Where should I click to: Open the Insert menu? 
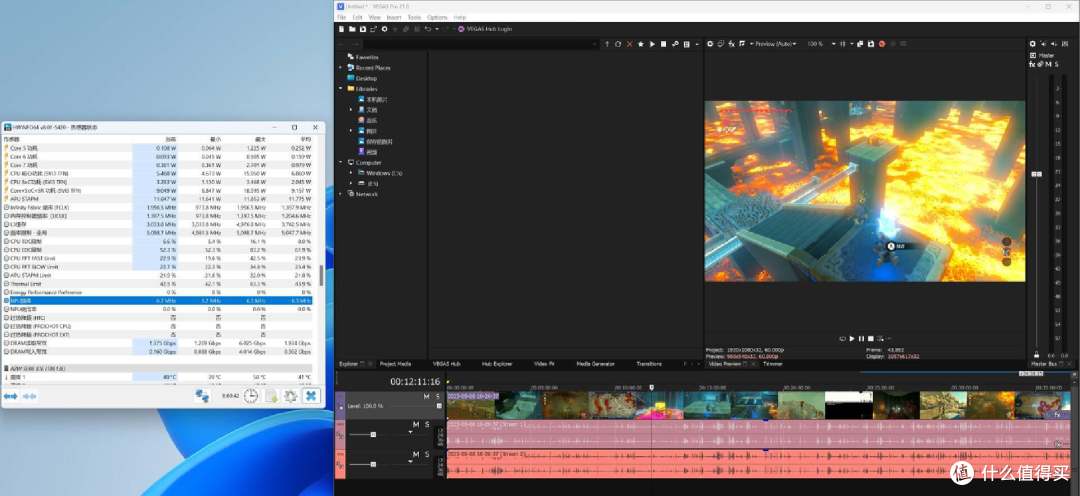[394, 17]
